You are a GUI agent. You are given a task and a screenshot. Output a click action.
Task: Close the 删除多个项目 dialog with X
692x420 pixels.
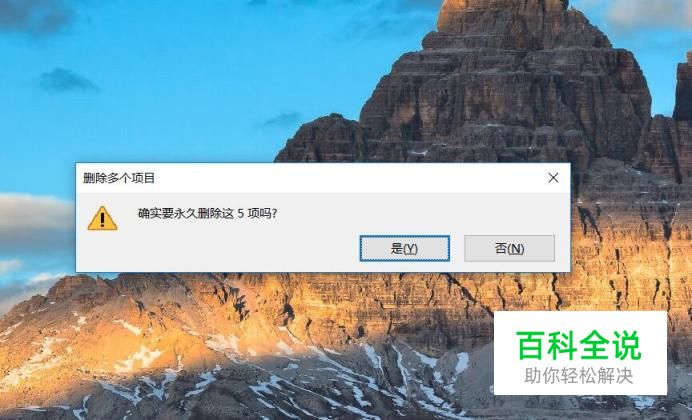[x=553, y=178]
